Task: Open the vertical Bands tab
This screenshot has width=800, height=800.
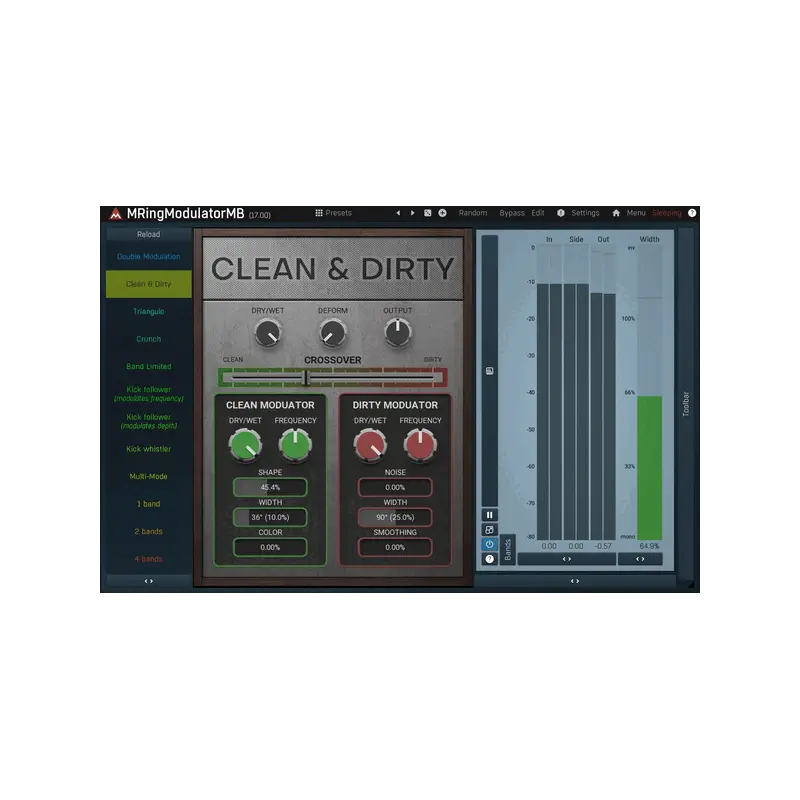Action: click(508, 550)
